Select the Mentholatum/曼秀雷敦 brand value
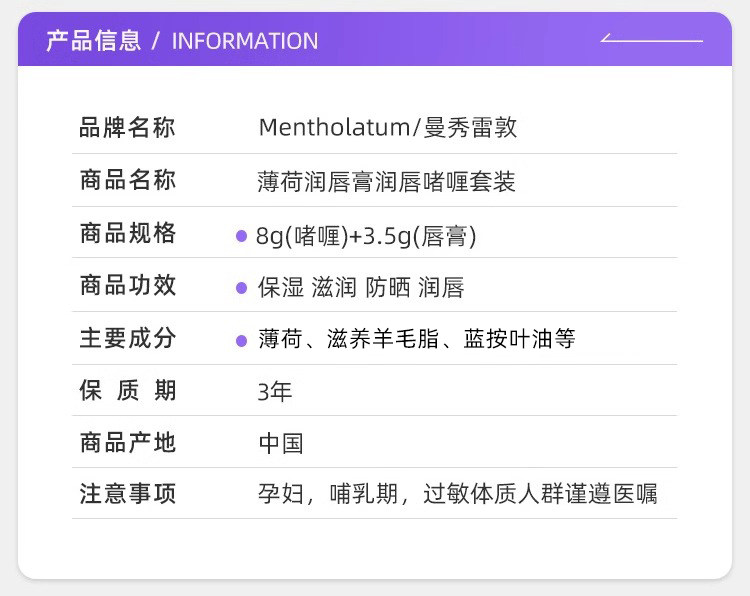 point(388,128)
